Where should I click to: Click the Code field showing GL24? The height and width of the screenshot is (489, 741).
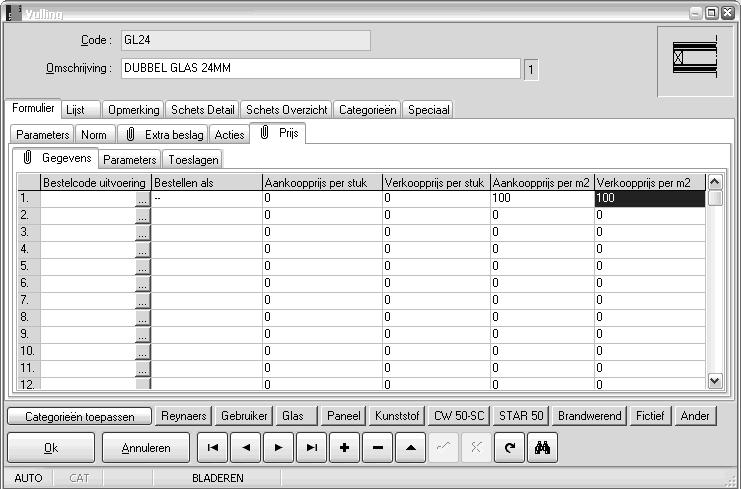point(246,41)
